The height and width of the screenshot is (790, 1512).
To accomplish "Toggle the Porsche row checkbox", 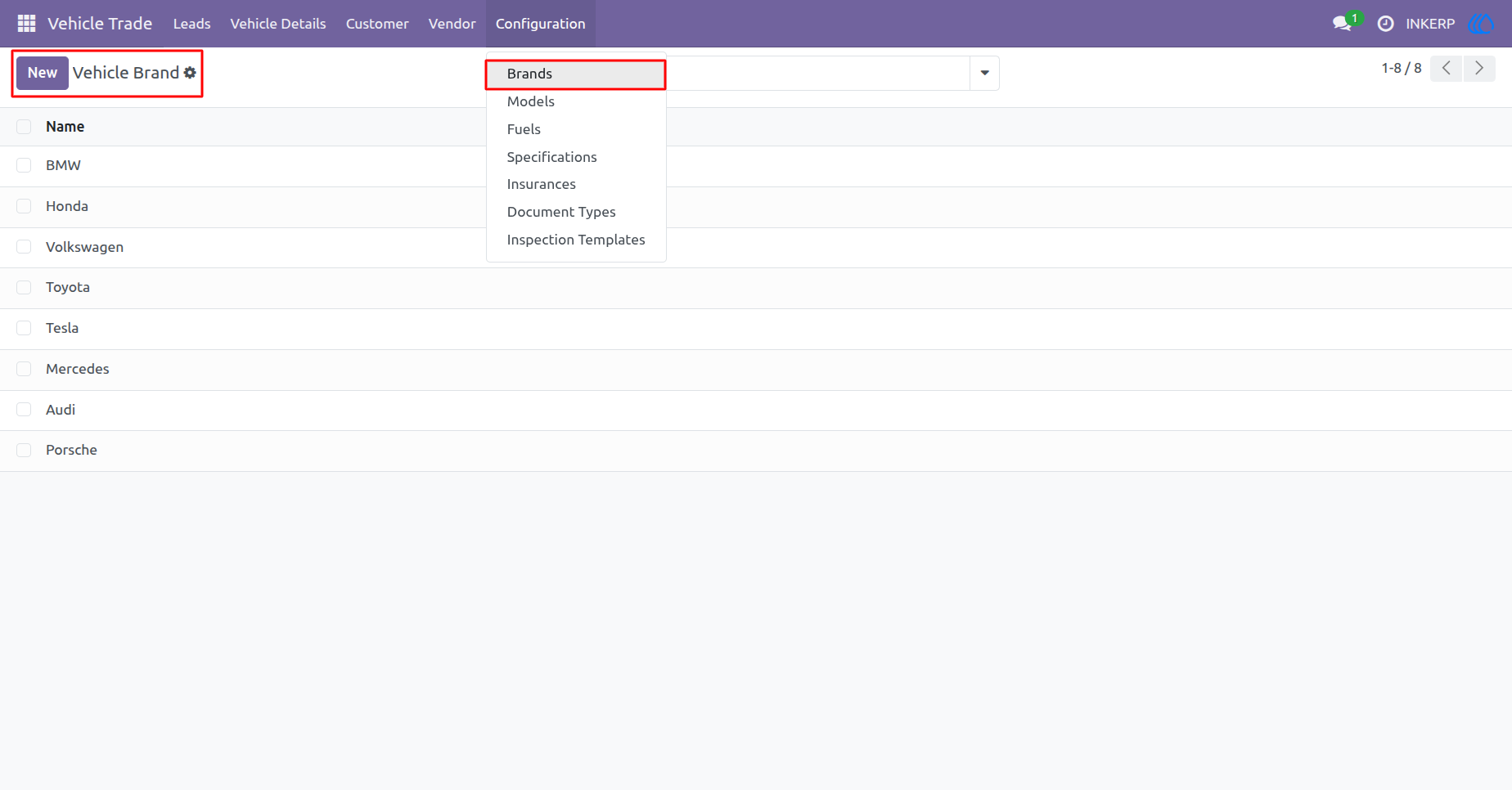I will [x=24, y=450].
